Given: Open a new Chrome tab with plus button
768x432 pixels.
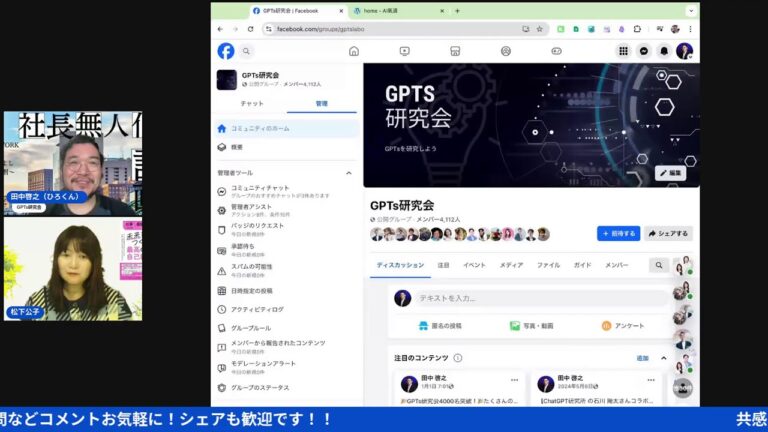Looking at the screenshot, I should coord(457,11).
